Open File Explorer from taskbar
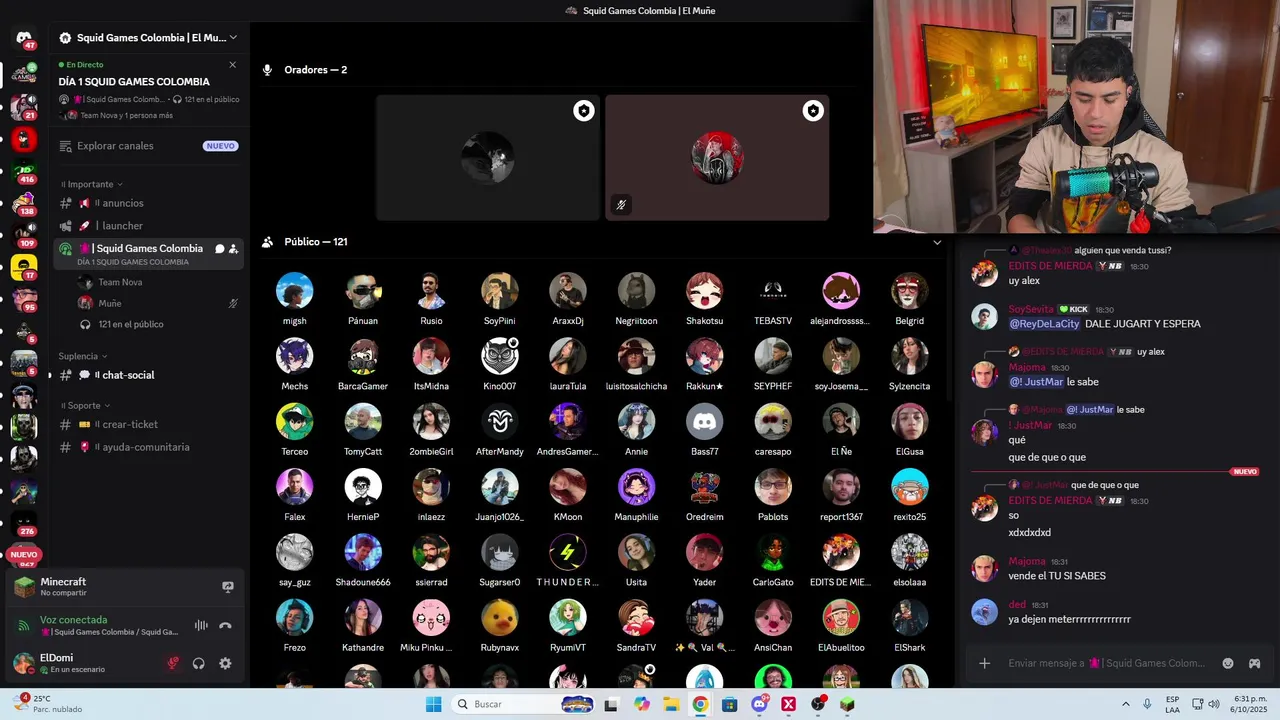Image resolution: width=1280 pixels, height=720 pixels. [x=671, y=704]
